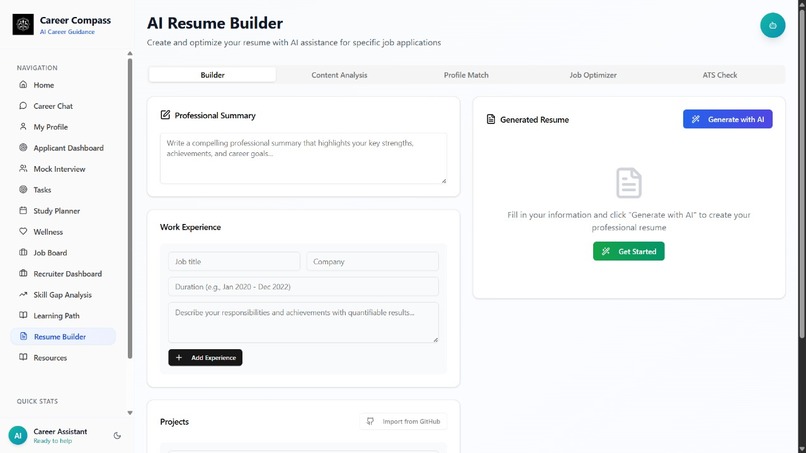Click the magic wand icon on Get Started

(606, 251)
